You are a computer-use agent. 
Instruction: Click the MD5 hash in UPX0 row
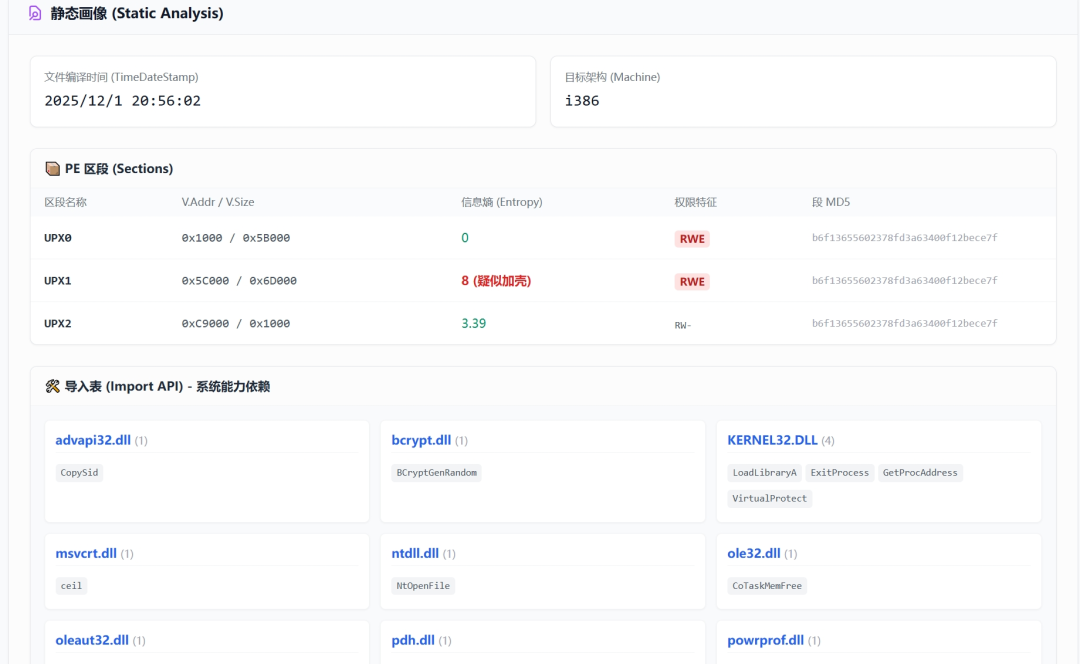904,238
